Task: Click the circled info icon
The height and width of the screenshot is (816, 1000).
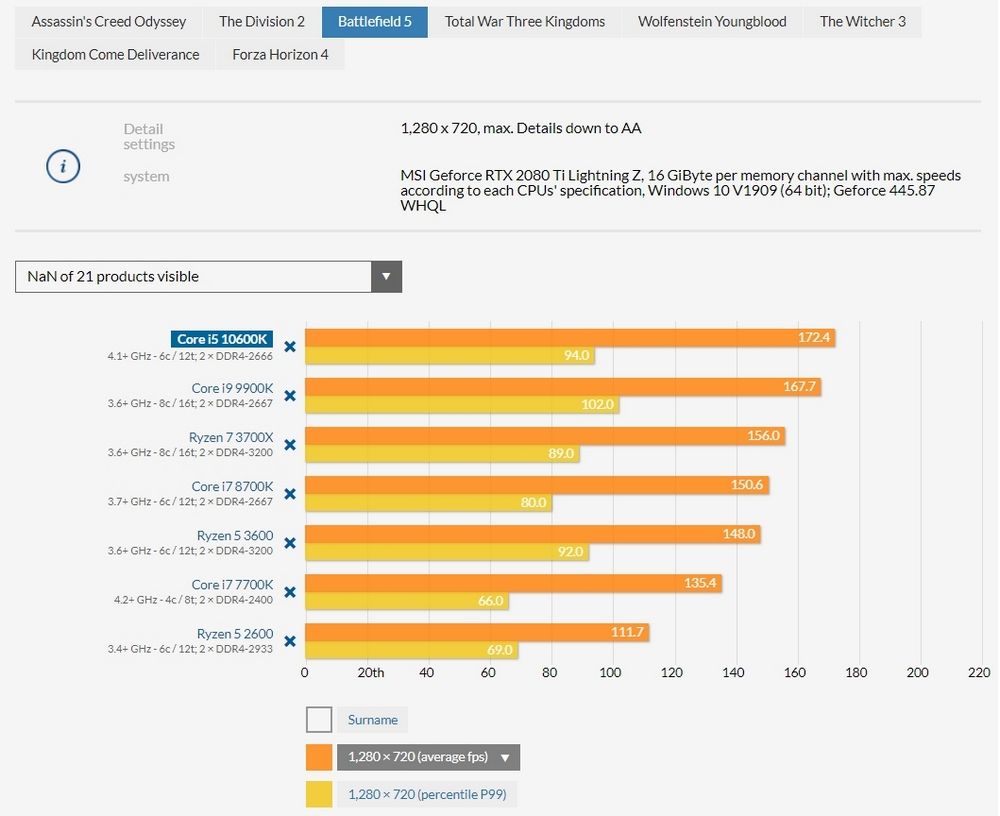Action: coord(63,167)
